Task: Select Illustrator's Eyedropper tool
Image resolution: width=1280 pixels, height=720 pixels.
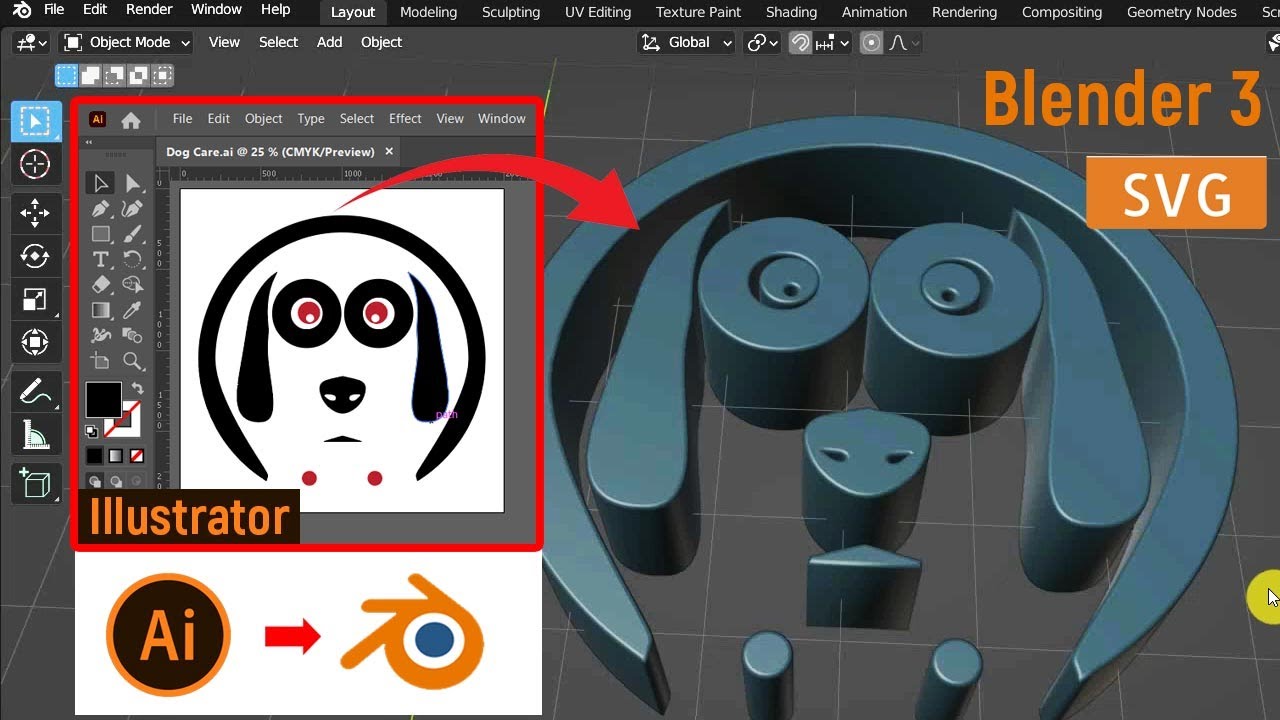Action: click(x=132, y=310)
